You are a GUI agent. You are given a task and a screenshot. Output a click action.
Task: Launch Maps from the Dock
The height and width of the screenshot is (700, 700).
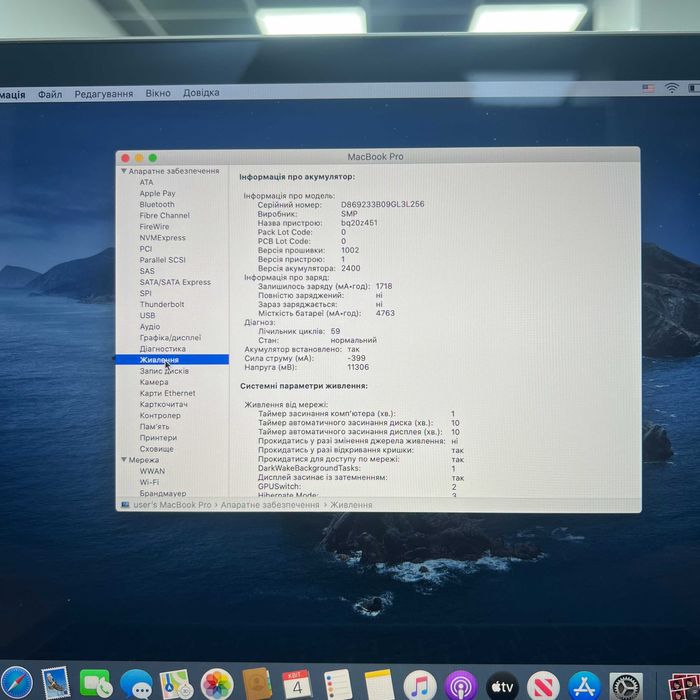coord(176,683)
